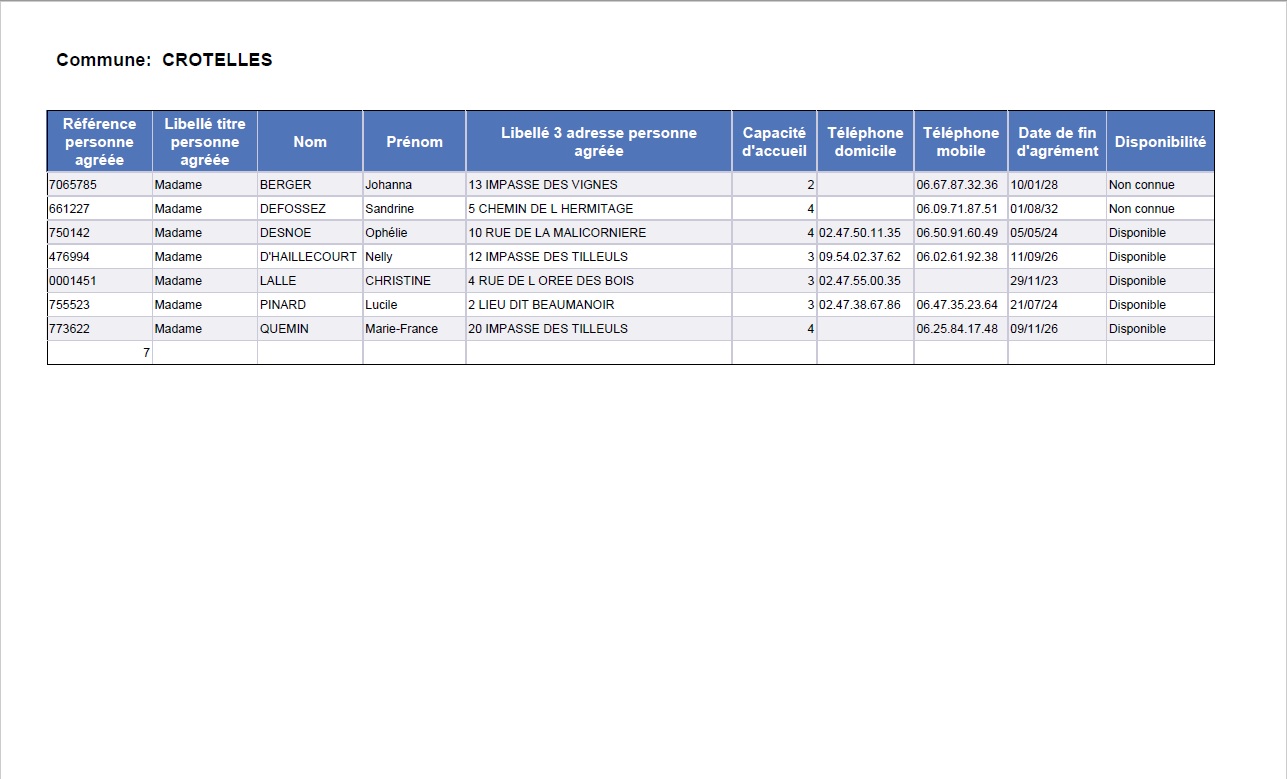
Task: Select the Nom column header
Action: [310, 141]
